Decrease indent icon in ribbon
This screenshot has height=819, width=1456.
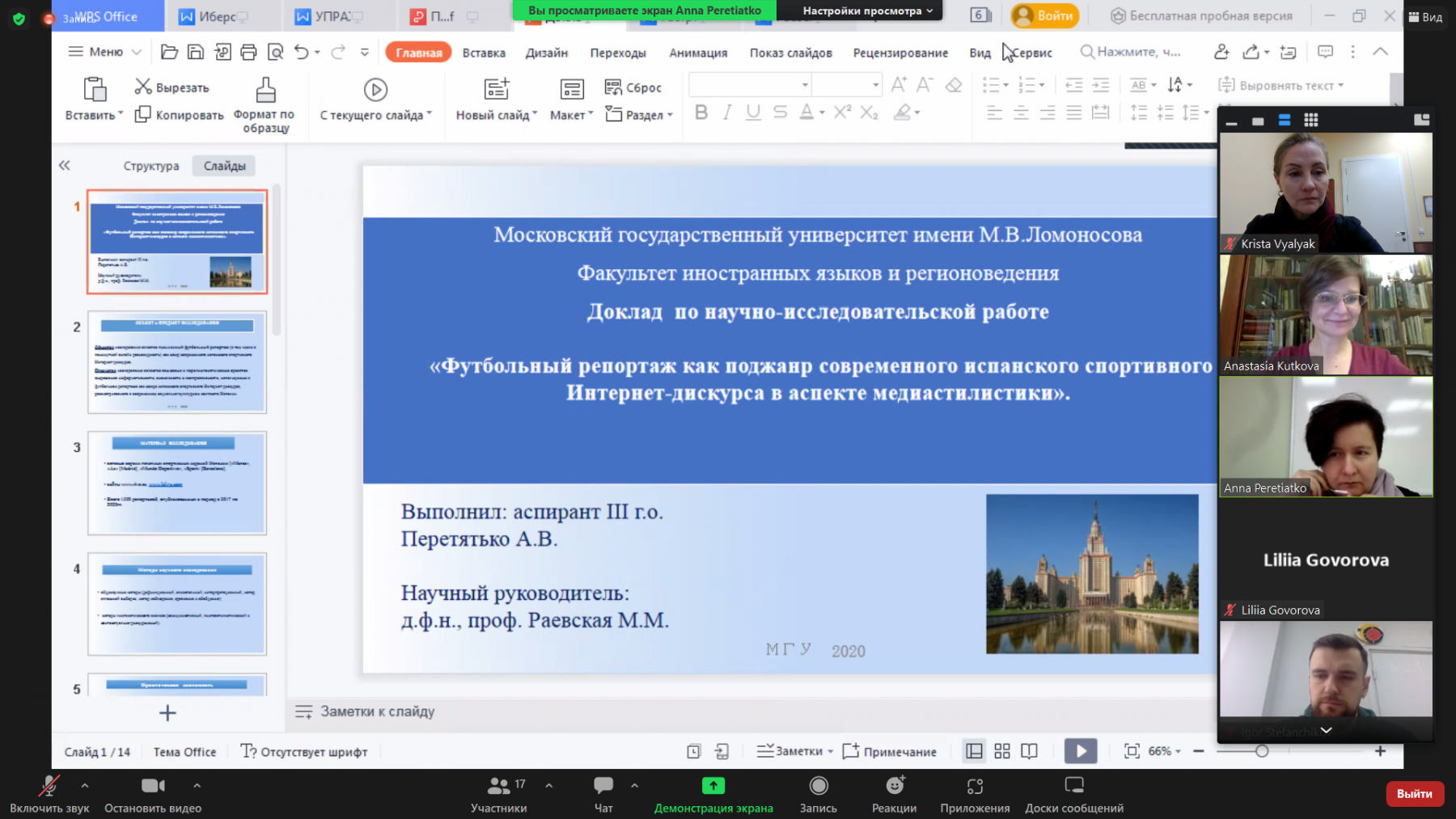(x=1074, y=85)
